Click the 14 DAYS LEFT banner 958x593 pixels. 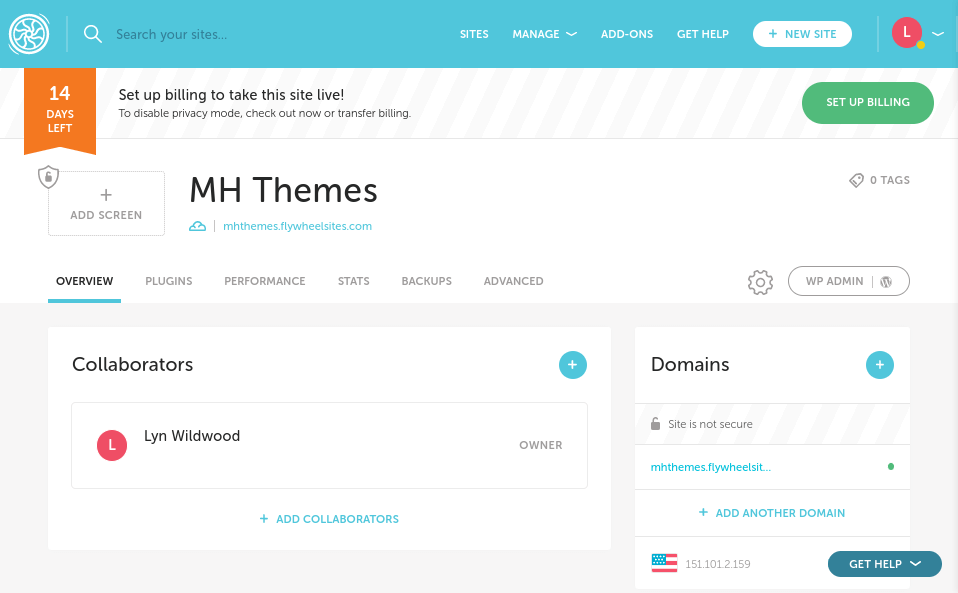(x=60, y=110)
